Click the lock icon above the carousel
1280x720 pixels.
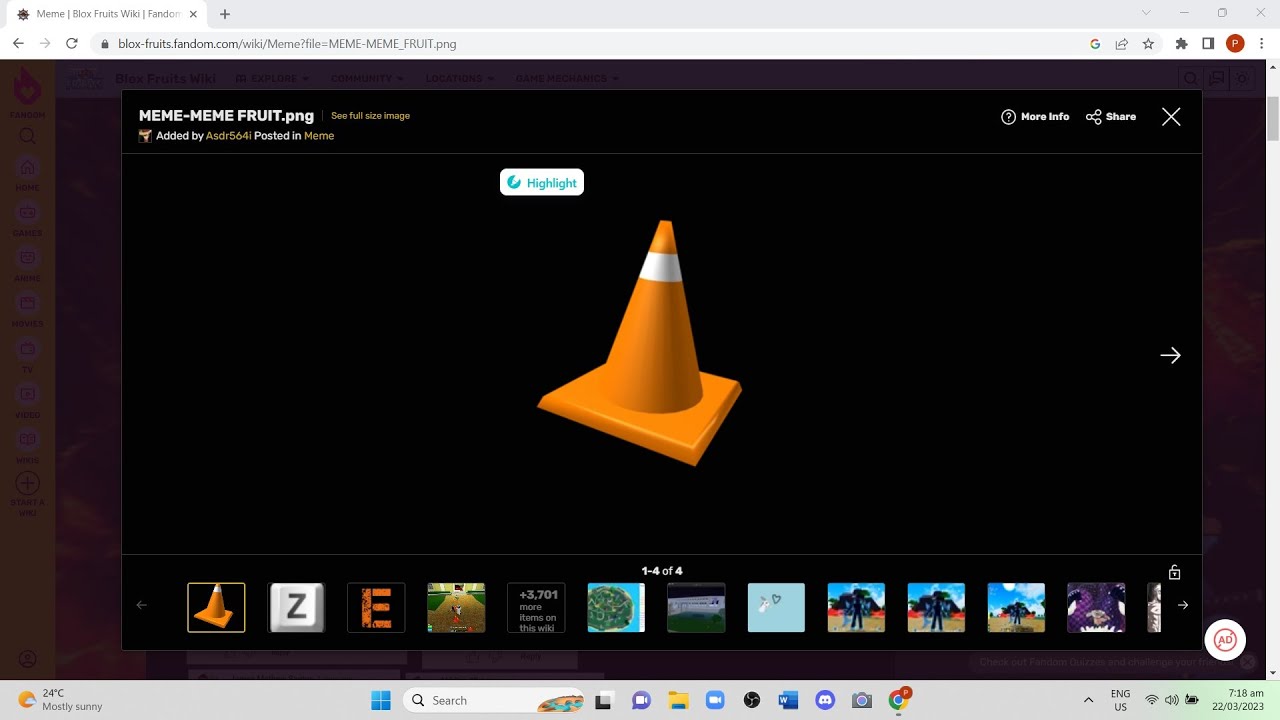click(x=1174, y=573)
